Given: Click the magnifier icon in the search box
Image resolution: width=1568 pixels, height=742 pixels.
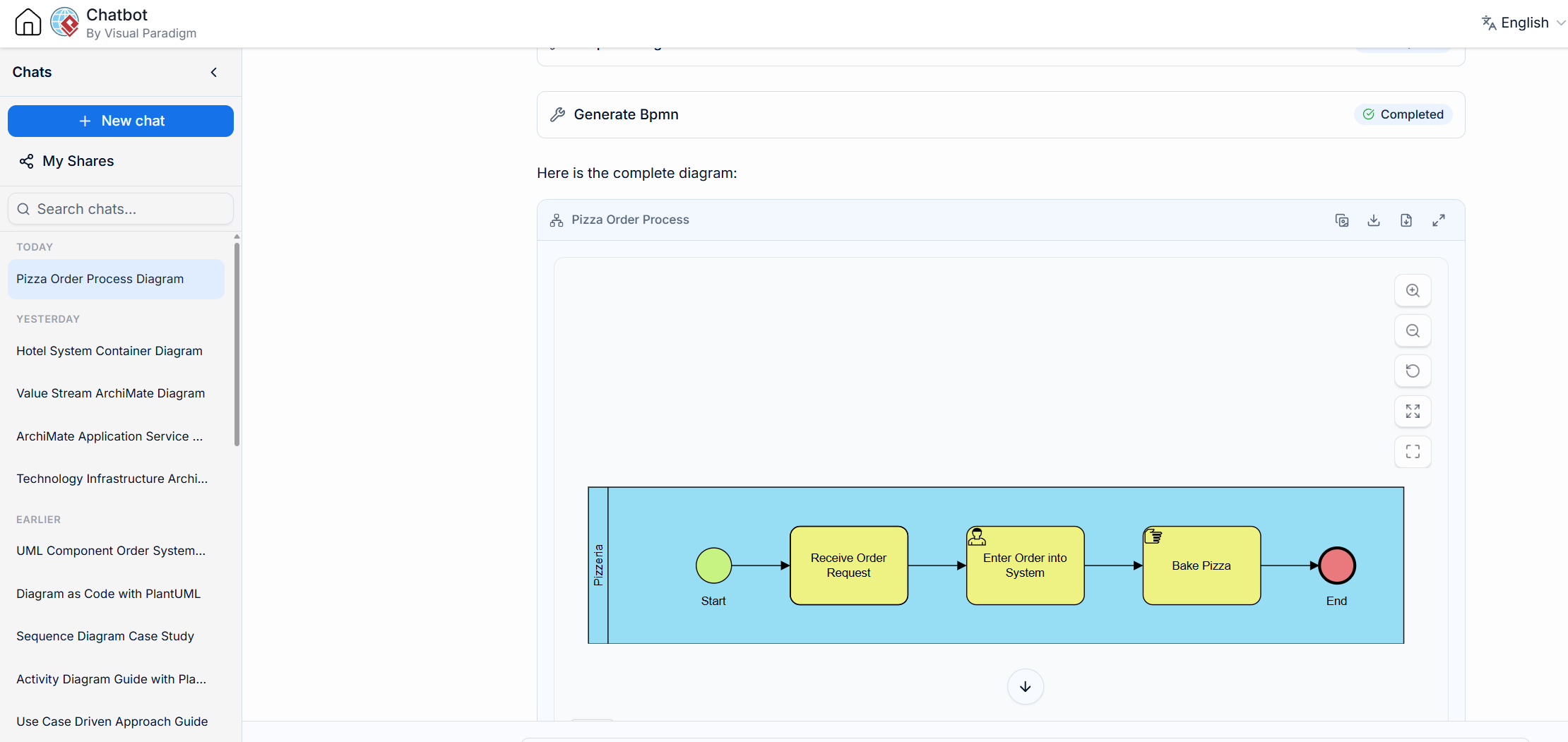Looking at the screenshot, I should coord(23,209).
